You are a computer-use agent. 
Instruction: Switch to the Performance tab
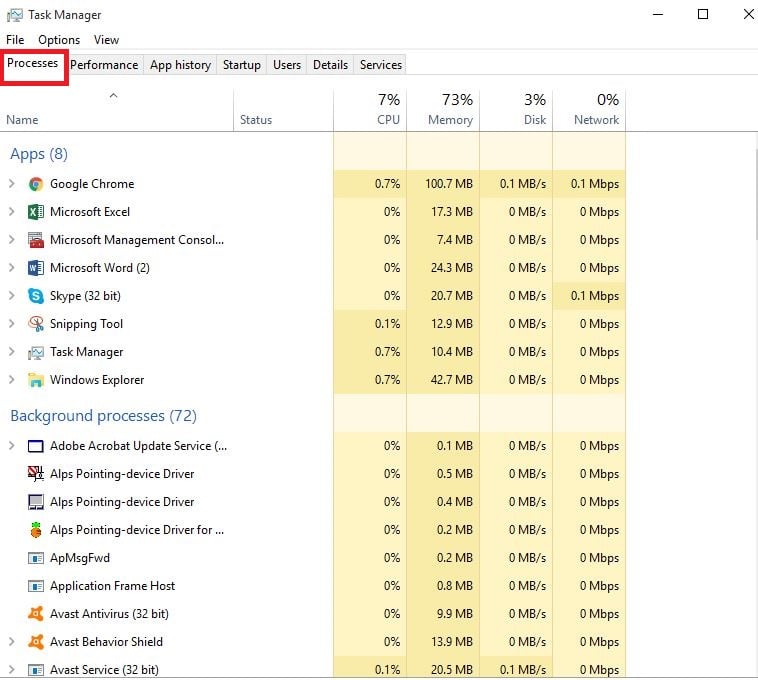[104, 65]
